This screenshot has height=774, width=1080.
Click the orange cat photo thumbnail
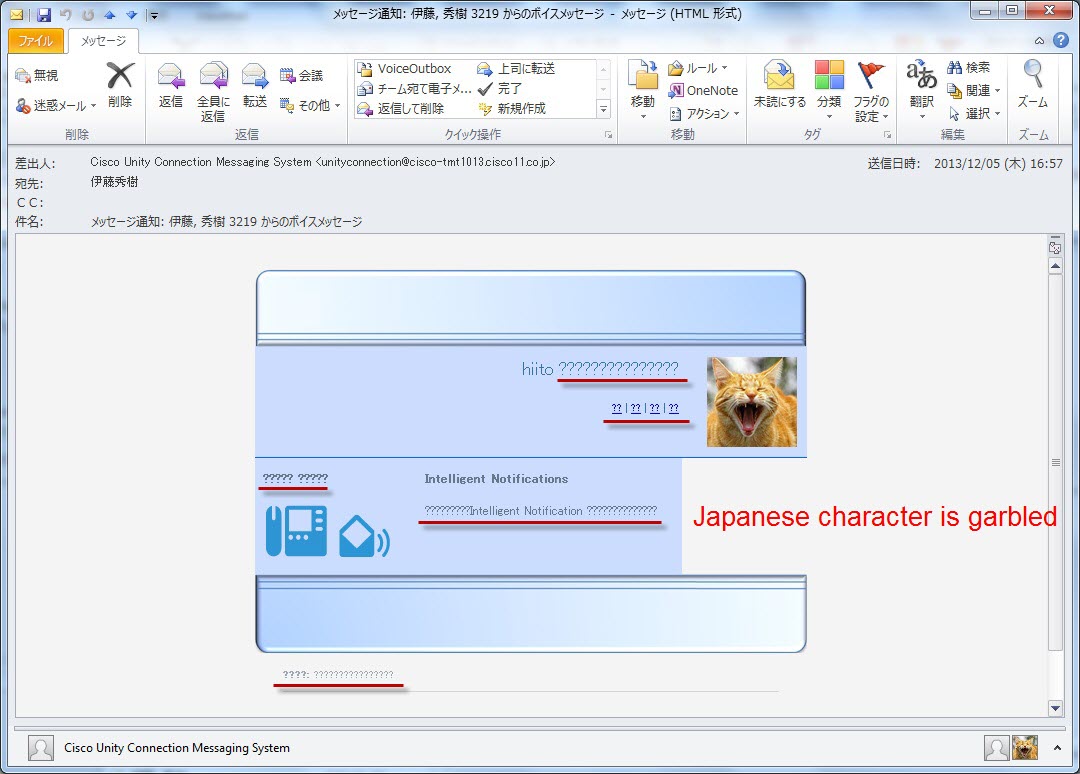tap(751, 401)
